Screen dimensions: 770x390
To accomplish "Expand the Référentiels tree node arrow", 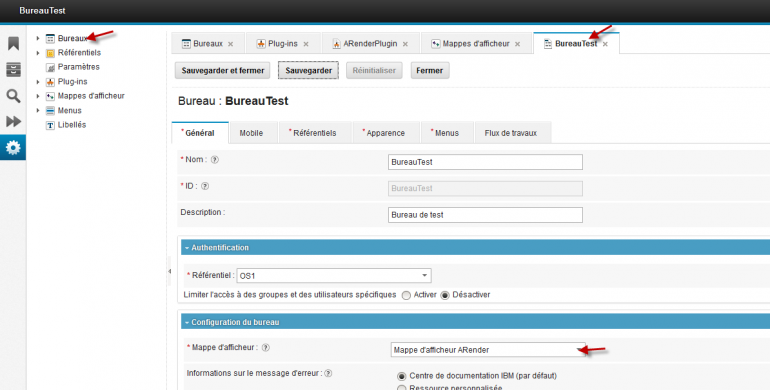I will click(38, 53).
